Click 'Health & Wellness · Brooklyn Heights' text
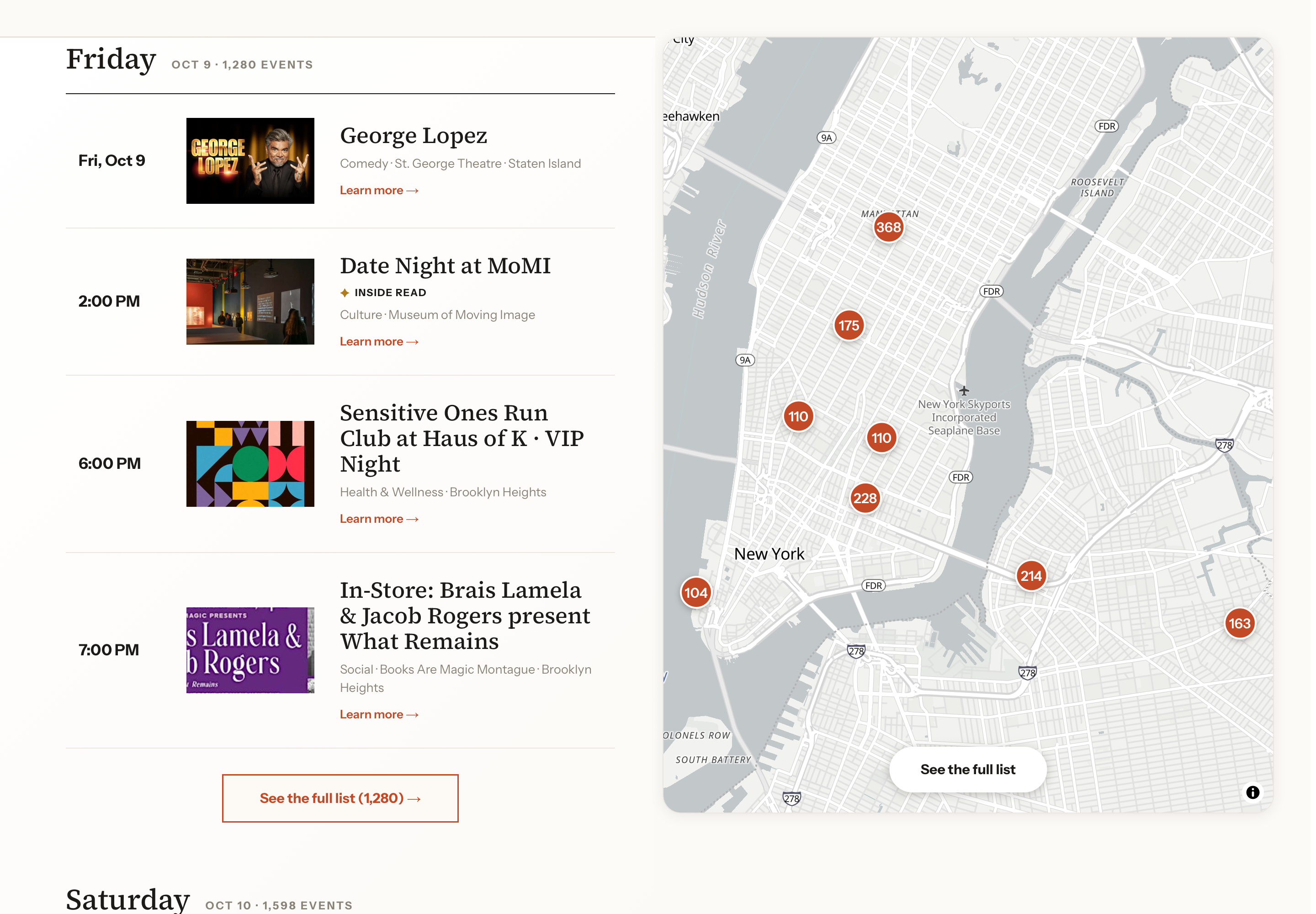The height and width of the screenshot is (914, 1316). click(x=443, y=492)
